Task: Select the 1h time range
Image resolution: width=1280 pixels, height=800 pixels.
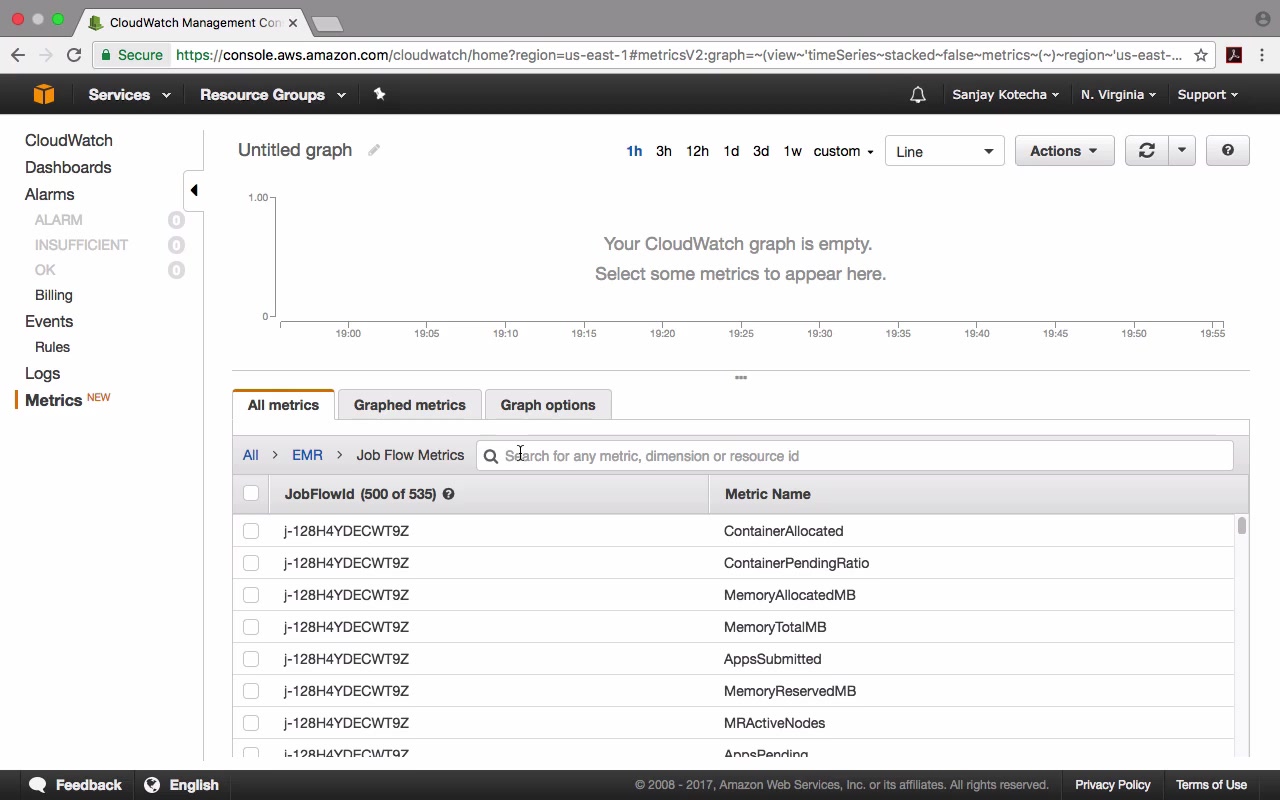Action: (x=634, y=151)
